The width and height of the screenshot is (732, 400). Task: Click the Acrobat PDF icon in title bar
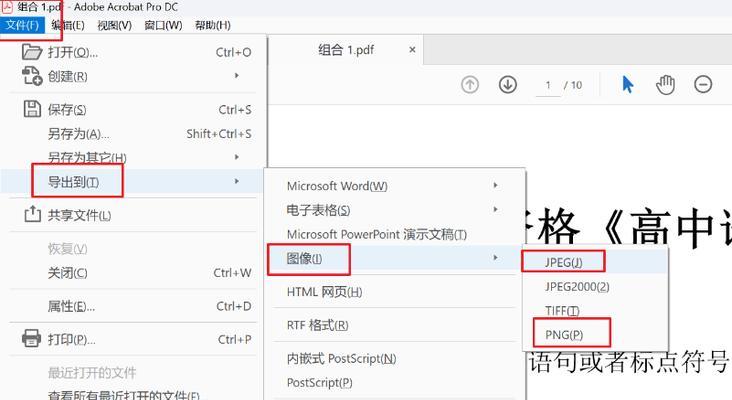point(7,7)
